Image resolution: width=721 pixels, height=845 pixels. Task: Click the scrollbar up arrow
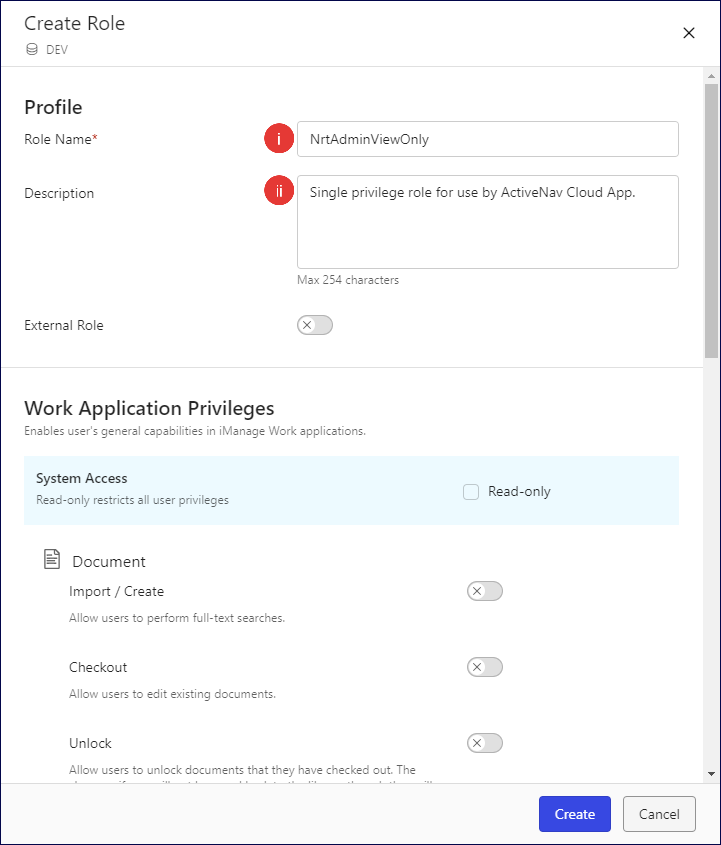pyautogui.click(x=710, y=74)
